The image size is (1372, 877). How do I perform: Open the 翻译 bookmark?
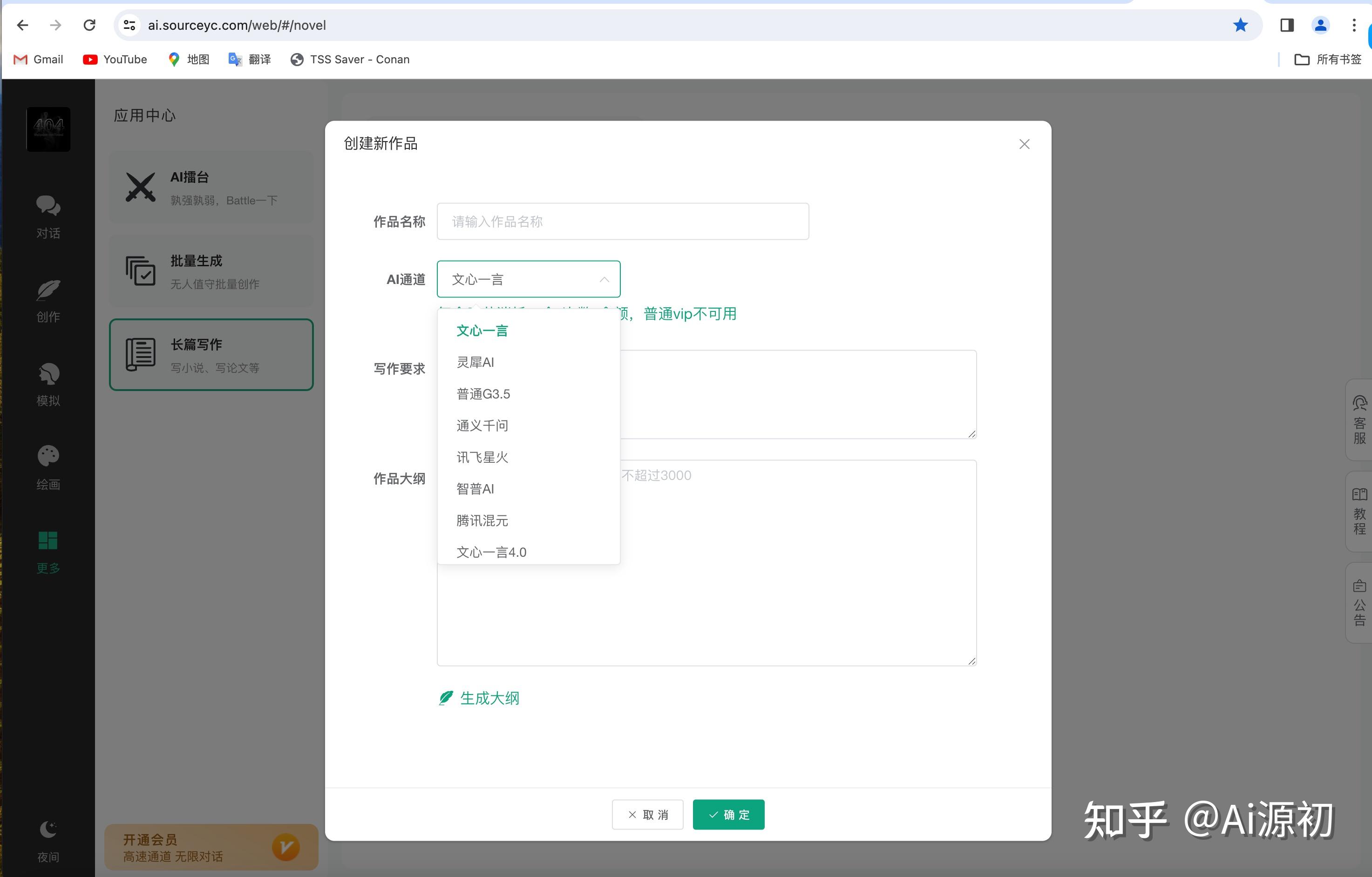[x=250, y=59]
